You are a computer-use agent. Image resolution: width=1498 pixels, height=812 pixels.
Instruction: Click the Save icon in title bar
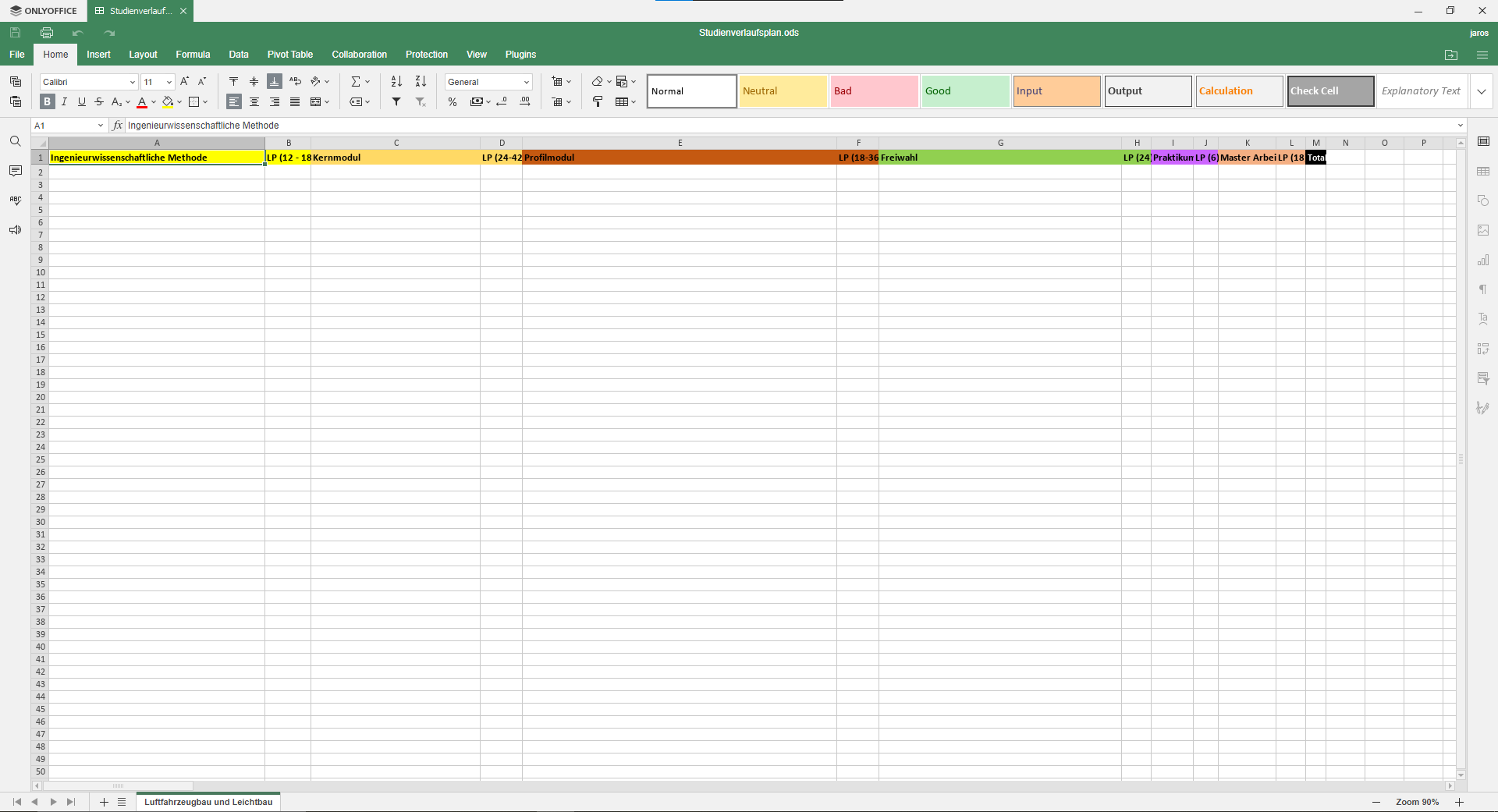[x=16, y=33]
